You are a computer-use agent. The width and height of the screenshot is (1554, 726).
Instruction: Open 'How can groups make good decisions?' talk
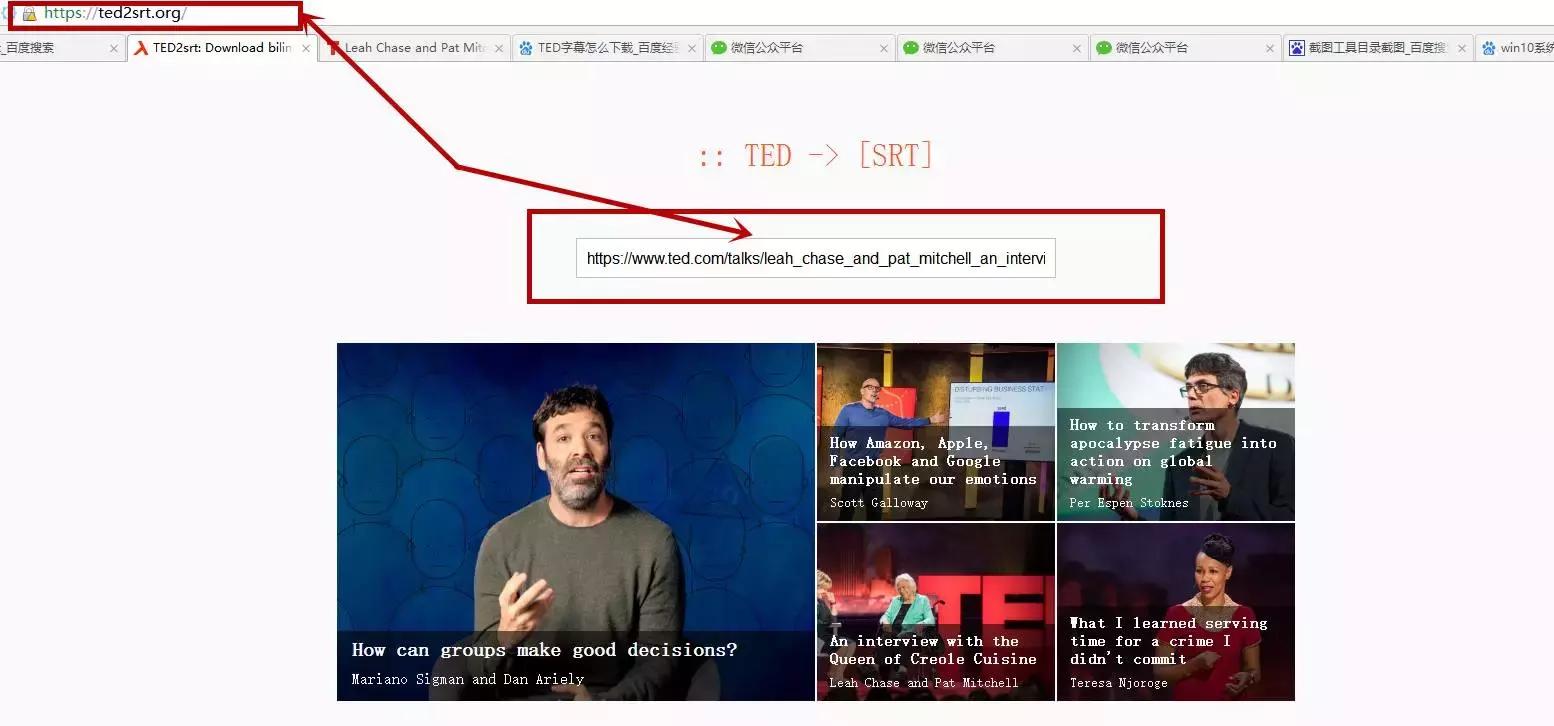click(x=576, y=522)
